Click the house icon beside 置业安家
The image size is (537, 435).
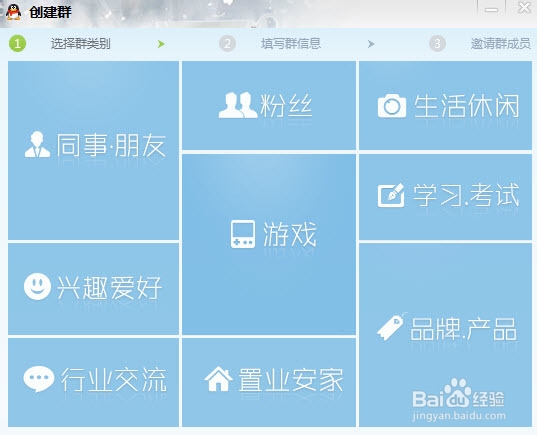(218, 379)
